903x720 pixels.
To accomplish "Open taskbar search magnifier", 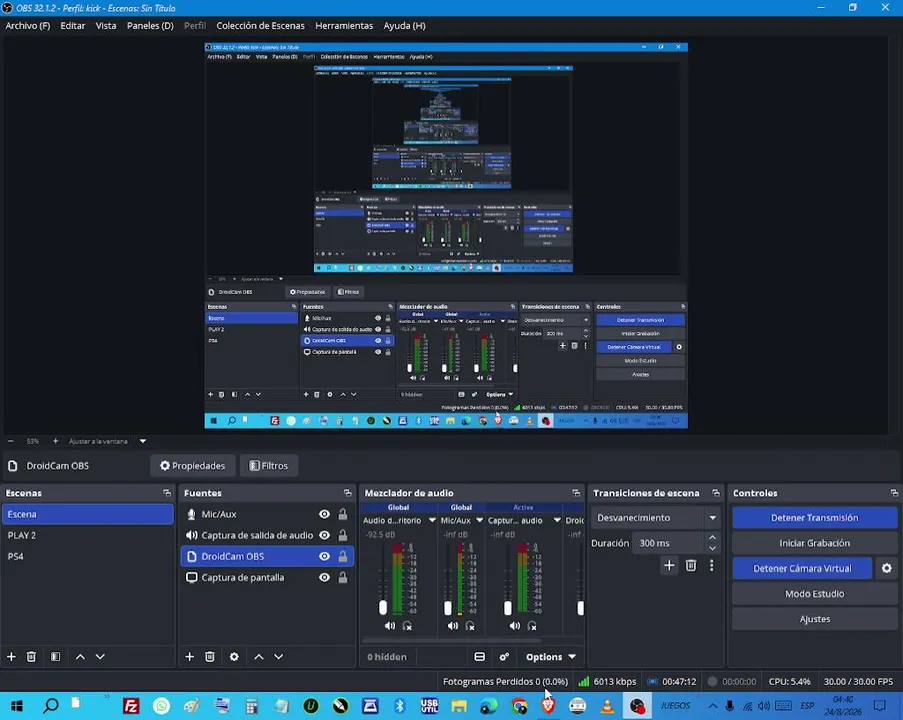I will (x=51, y=706).
